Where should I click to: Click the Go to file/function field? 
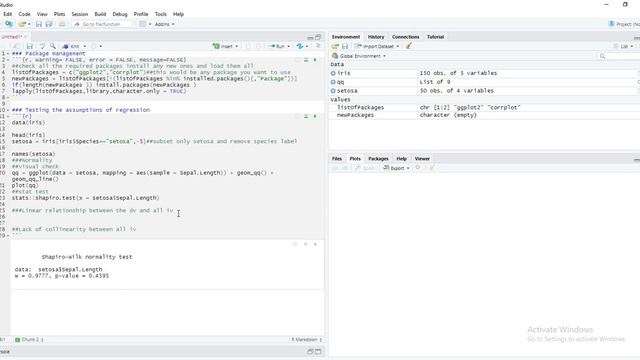102,24
